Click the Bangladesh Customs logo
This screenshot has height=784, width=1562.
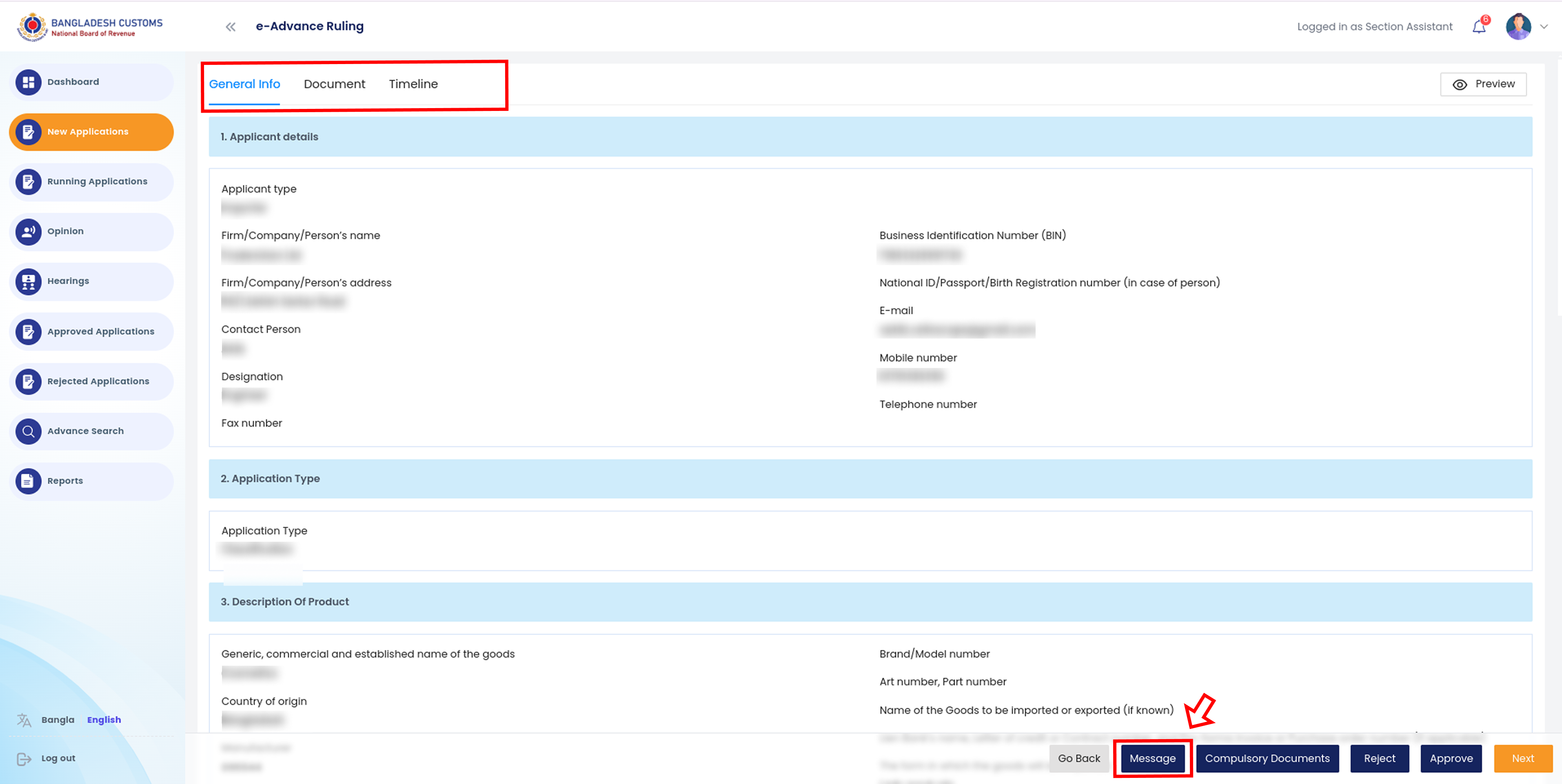point(90,27)
